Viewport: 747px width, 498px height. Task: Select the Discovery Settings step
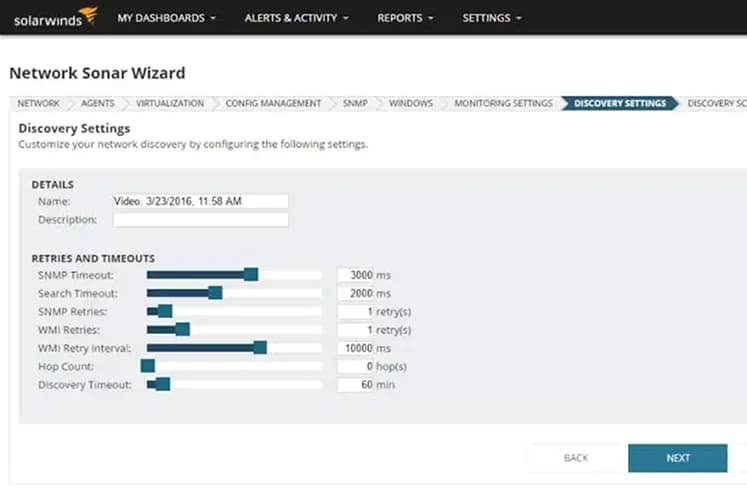click(x=620, y=103)
